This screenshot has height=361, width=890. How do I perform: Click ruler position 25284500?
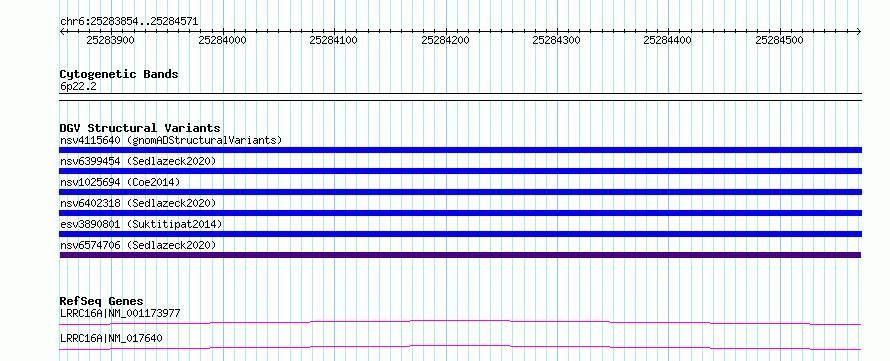point(779,40)
